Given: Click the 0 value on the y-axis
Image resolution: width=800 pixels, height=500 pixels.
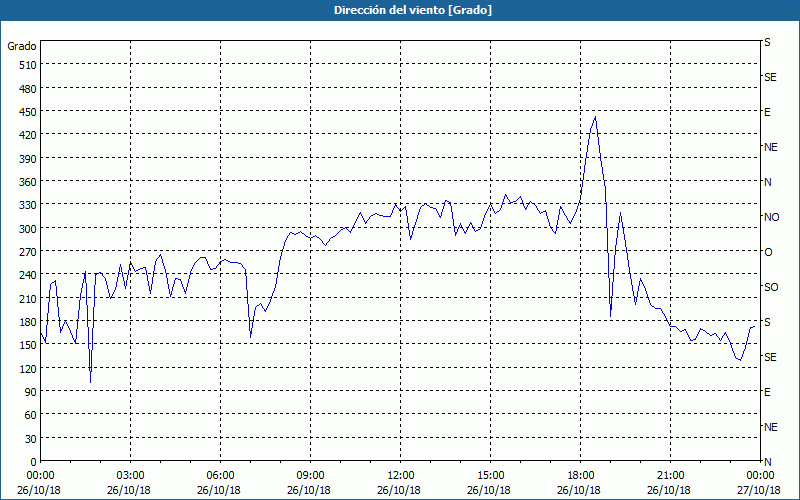Looking at the screenshot, I should [34, 462].
